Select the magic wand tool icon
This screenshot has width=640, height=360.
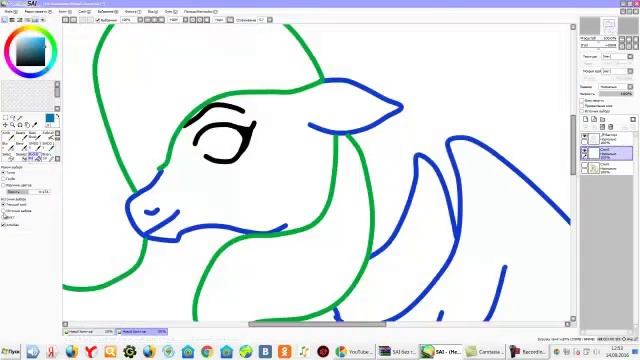20,117
